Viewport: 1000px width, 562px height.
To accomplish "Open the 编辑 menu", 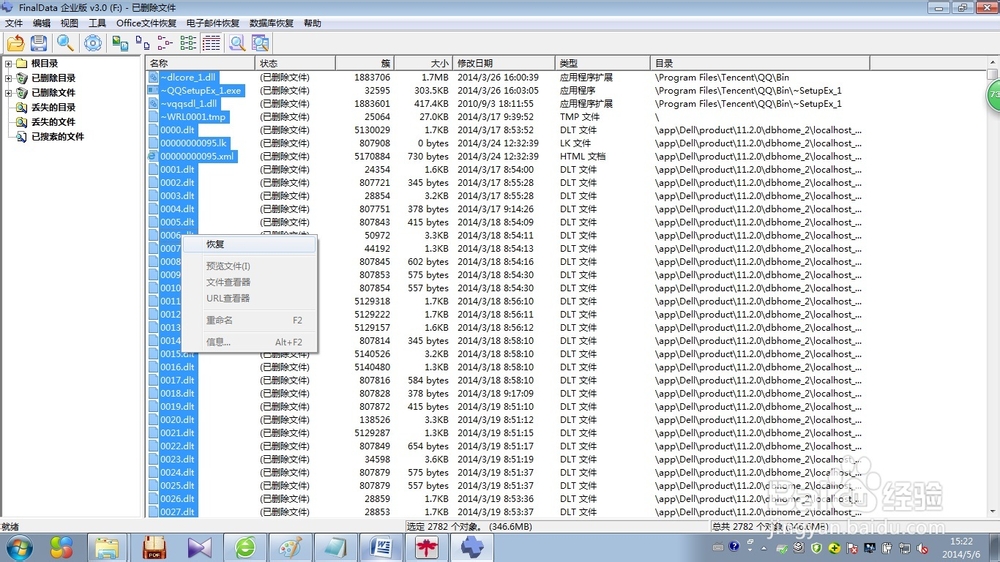I will tap(41, 23).
